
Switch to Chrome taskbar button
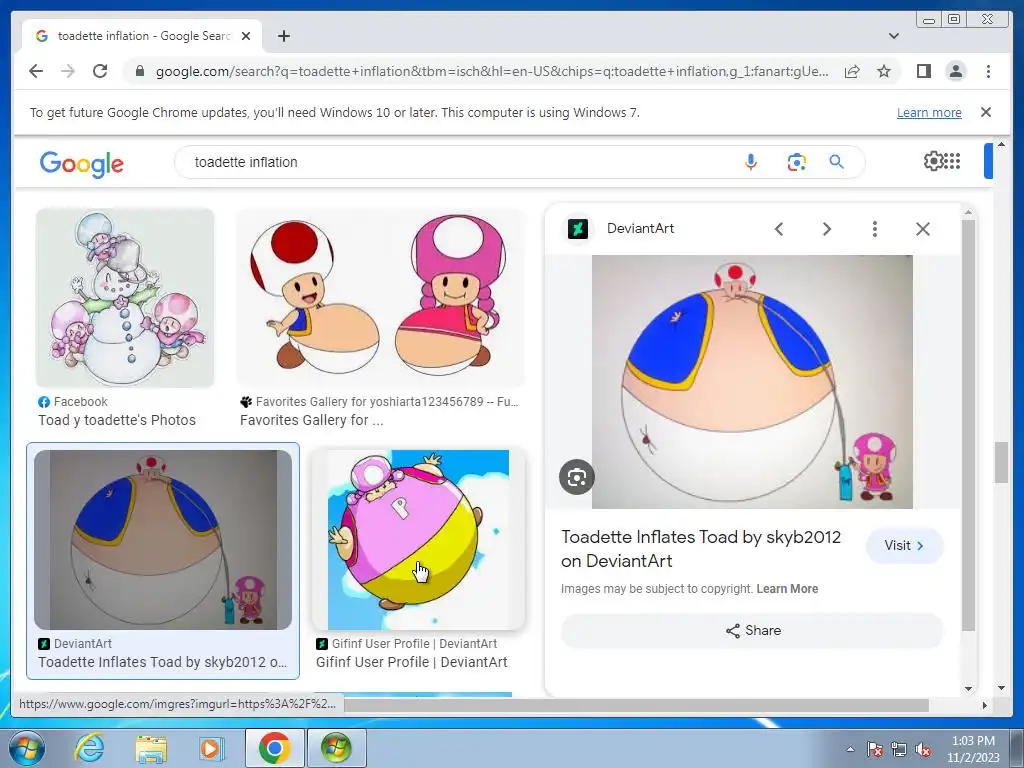pos(274,748)
